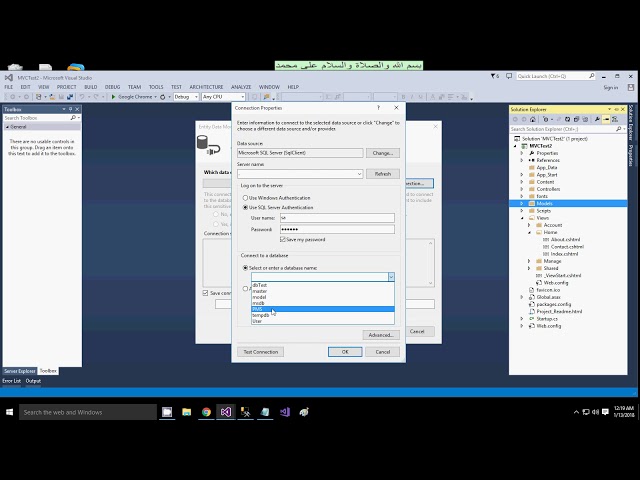Click the pin icon on Toolbox panel

pyautogui.click(x=70, y=109)
